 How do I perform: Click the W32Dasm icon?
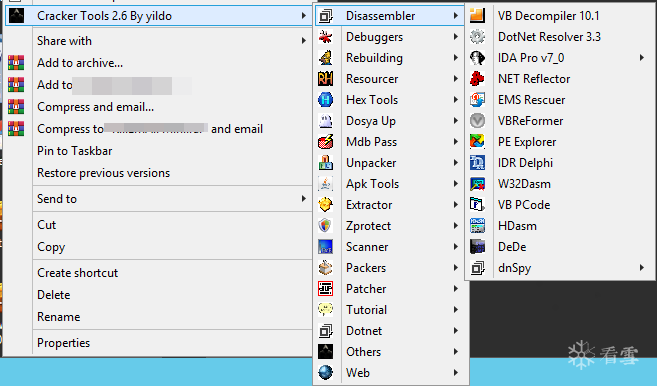[x=477, y=184]
